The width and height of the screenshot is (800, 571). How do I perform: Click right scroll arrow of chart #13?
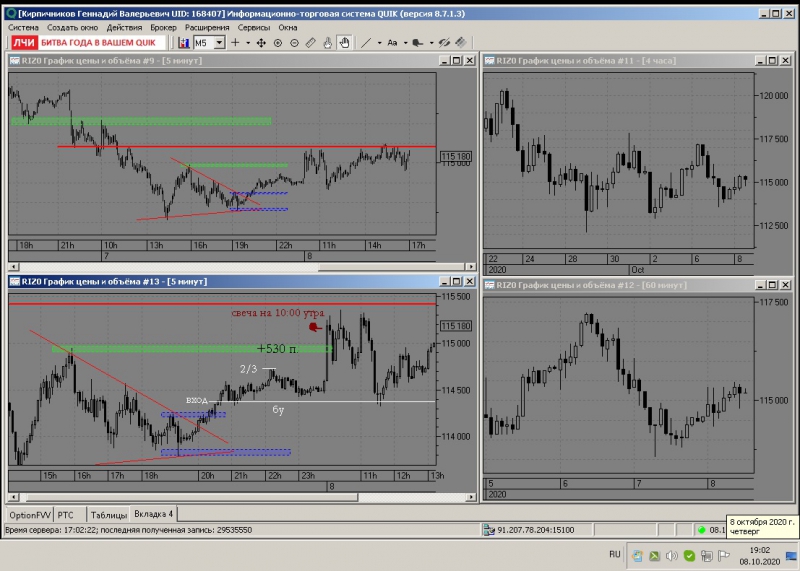[x=471, y=496]
